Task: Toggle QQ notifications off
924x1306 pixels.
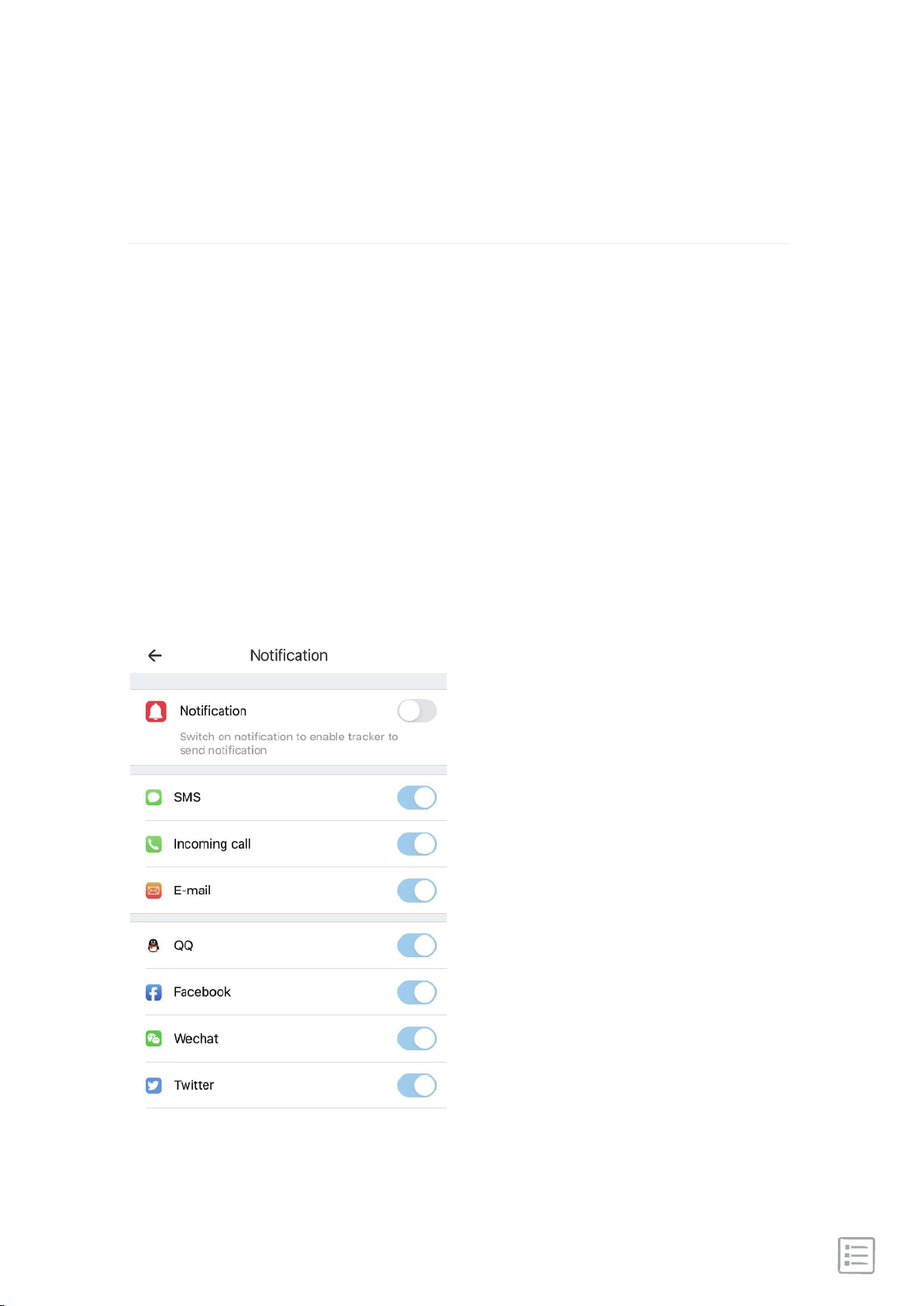Action: tap(417, 946)
